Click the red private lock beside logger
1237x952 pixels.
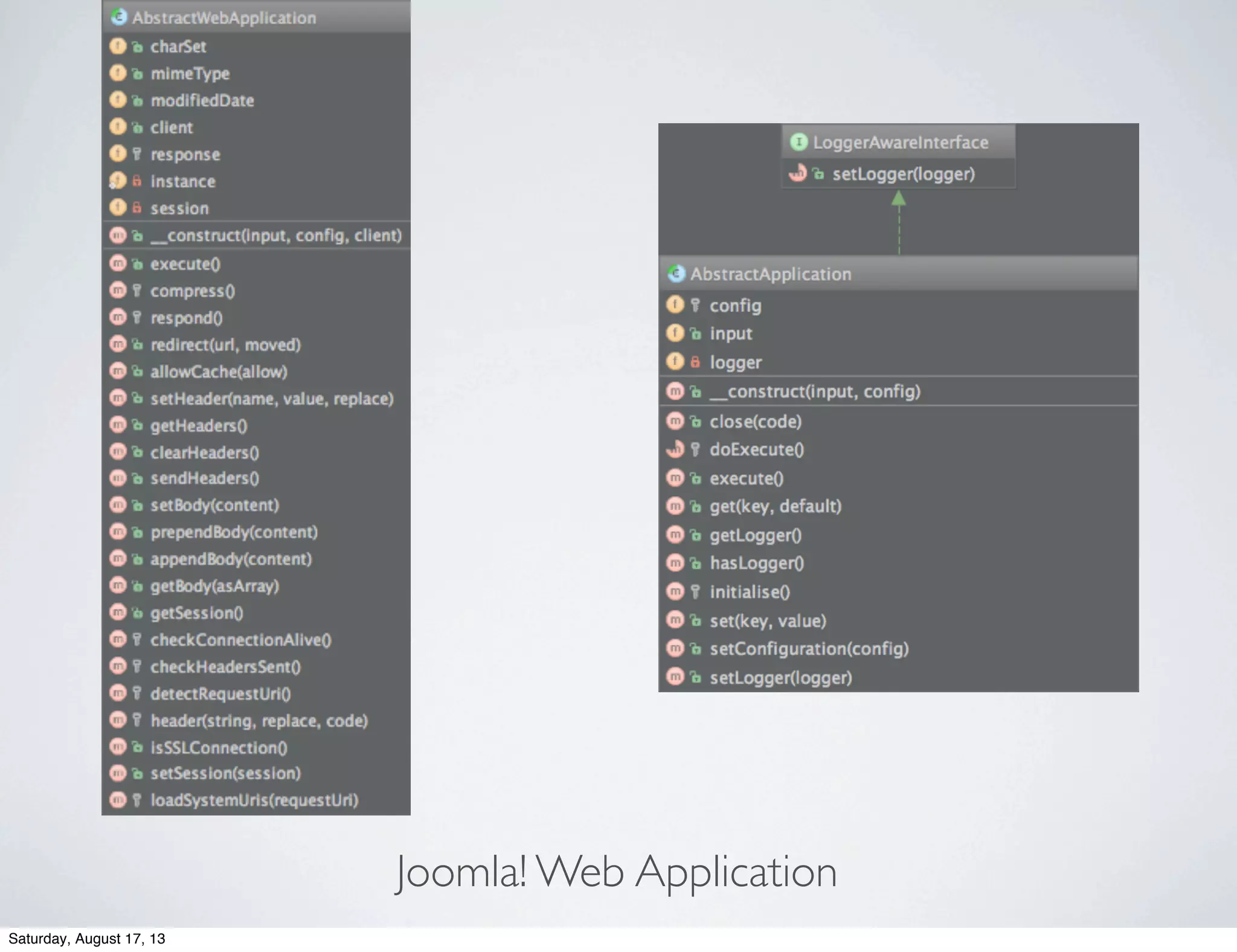tap(695, 362)
